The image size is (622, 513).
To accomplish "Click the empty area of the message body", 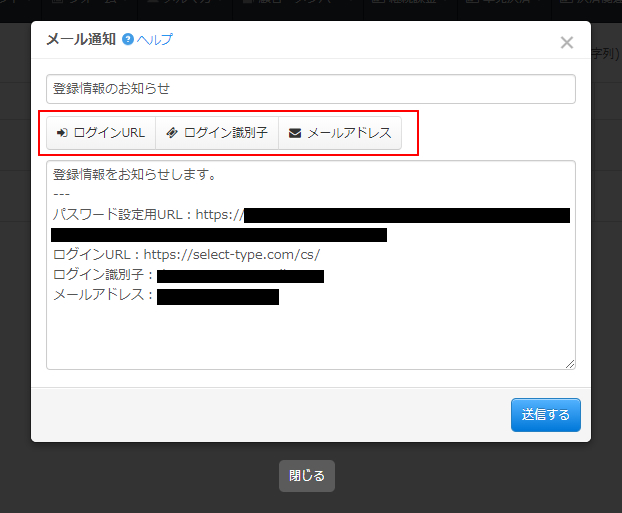I will point(310,335).
